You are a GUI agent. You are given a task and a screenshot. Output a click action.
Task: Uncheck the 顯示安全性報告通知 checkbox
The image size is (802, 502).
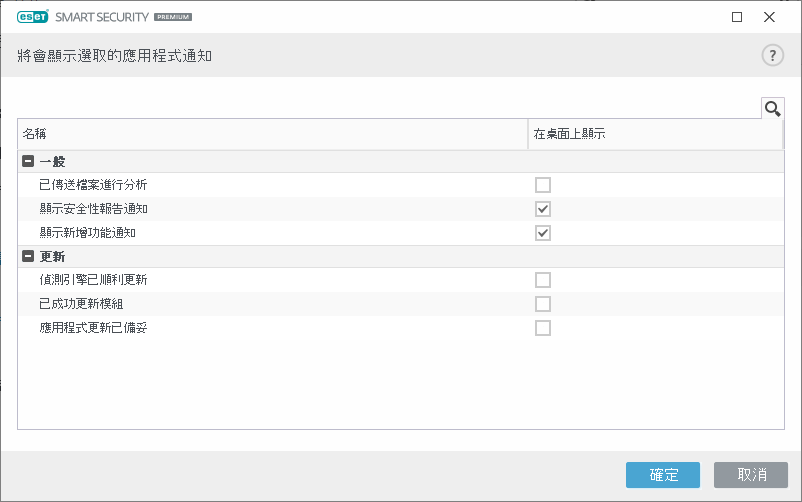coord(543,209)
